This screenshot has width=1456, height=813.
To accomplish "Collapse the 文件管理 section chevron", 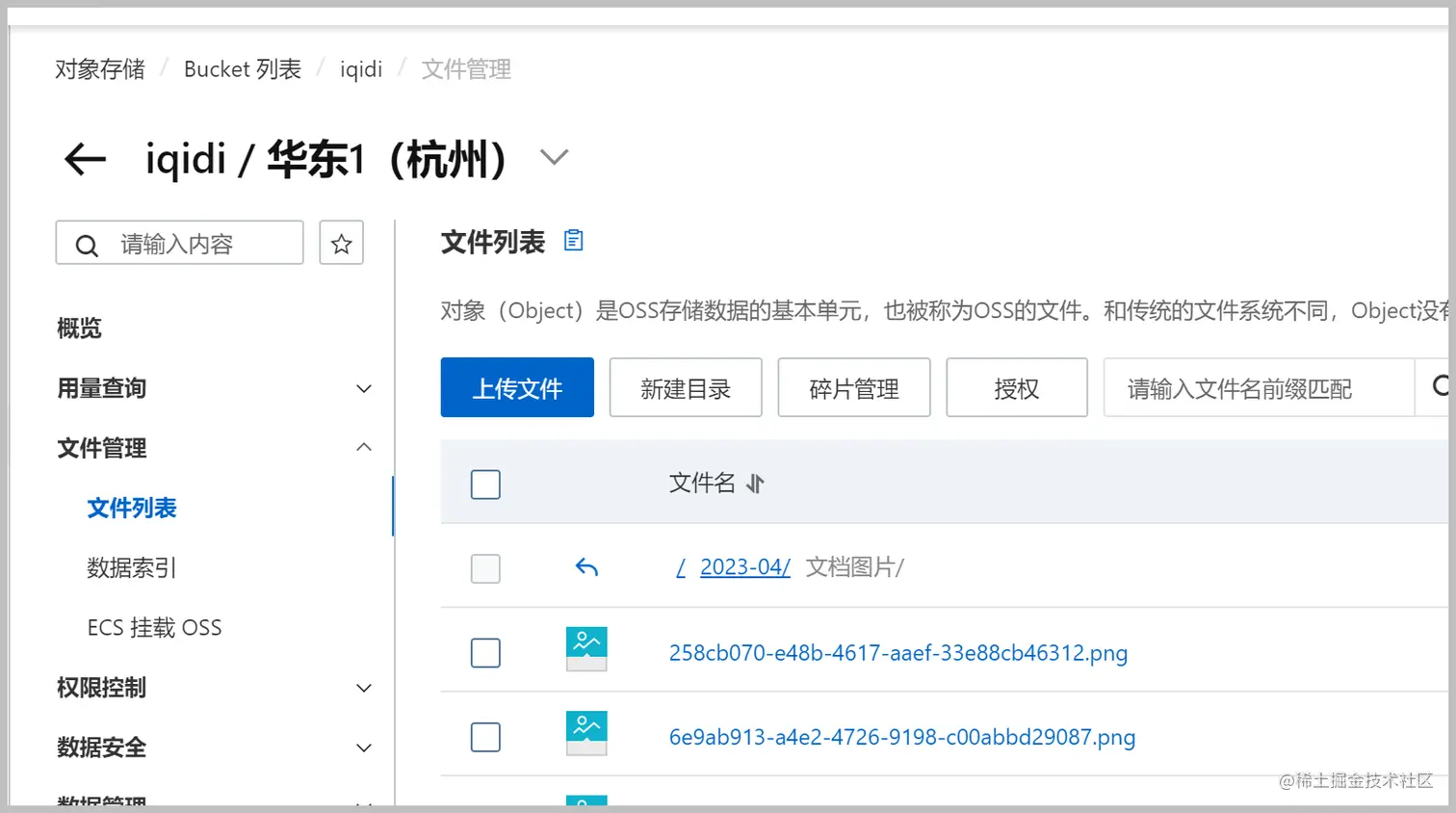I will (364, 447).
